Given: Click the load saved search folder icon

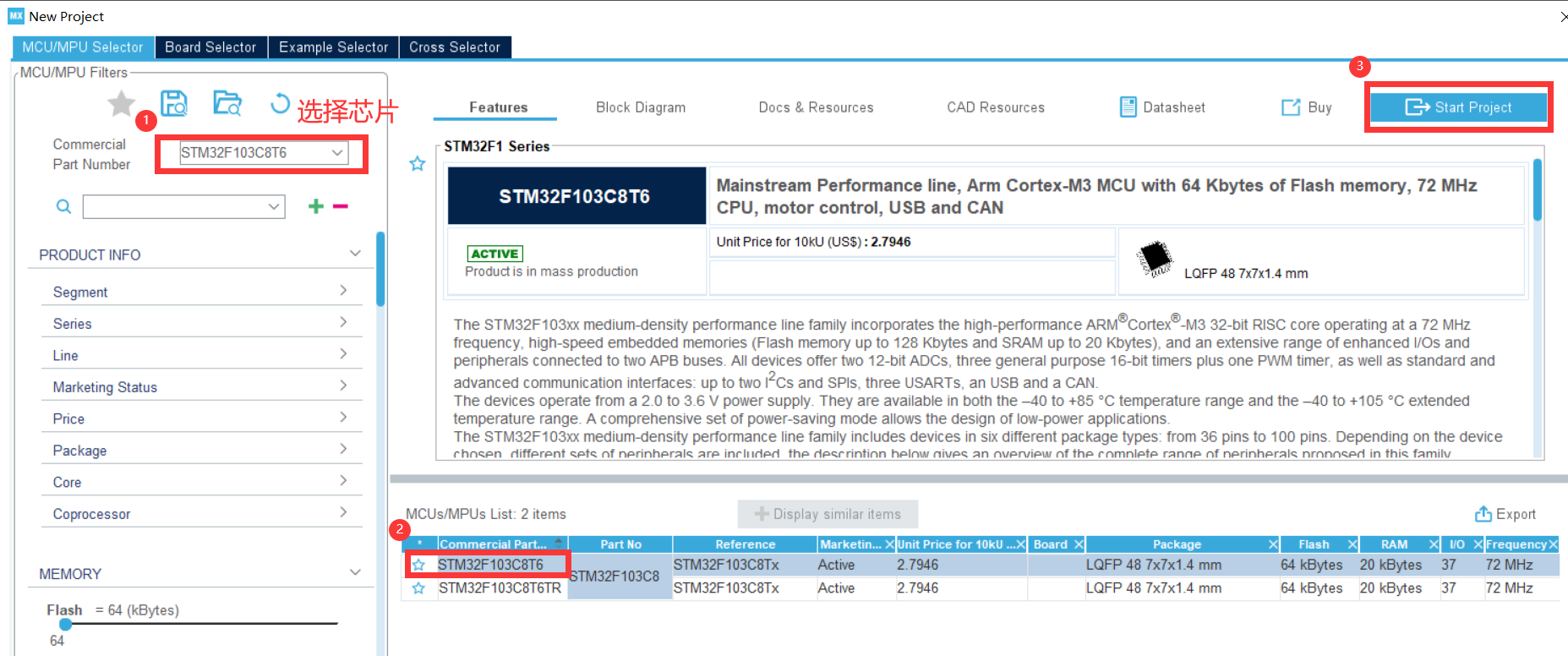Looking at the screenshot, I should tap(227, 103).
